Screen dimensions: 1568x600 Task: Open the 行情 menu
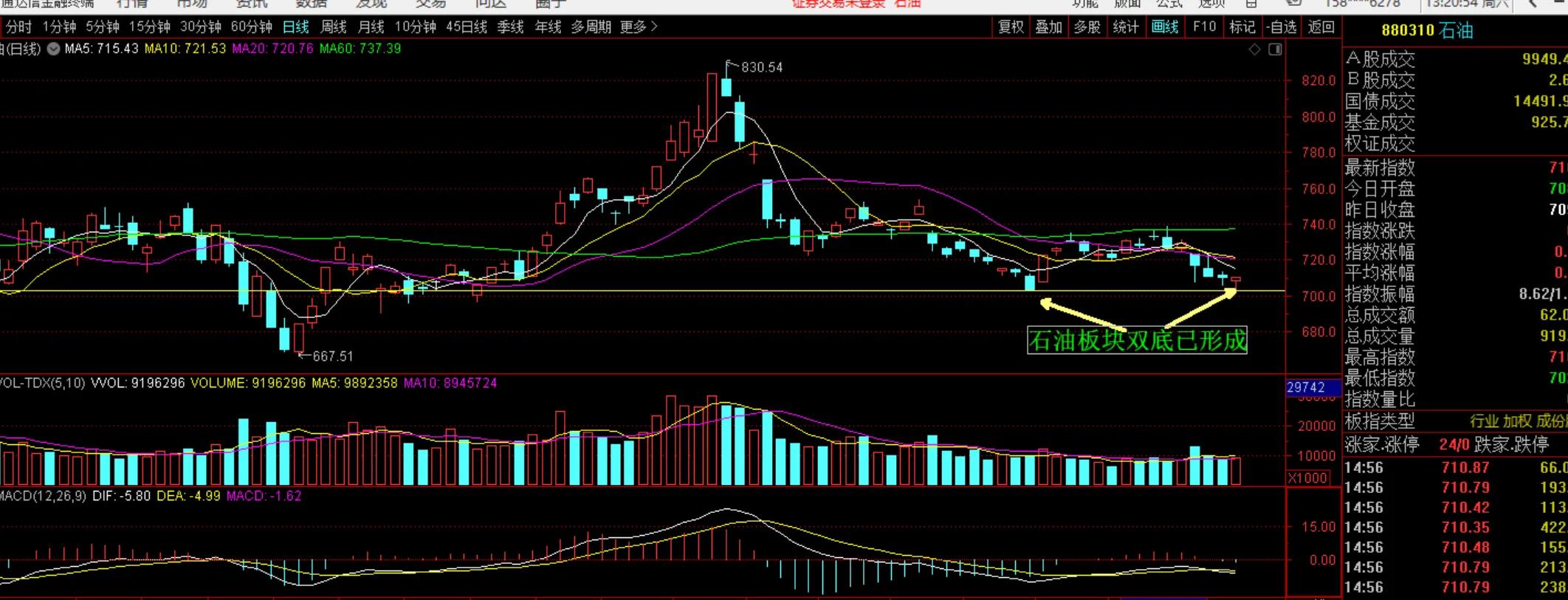(x=133, y=4)
